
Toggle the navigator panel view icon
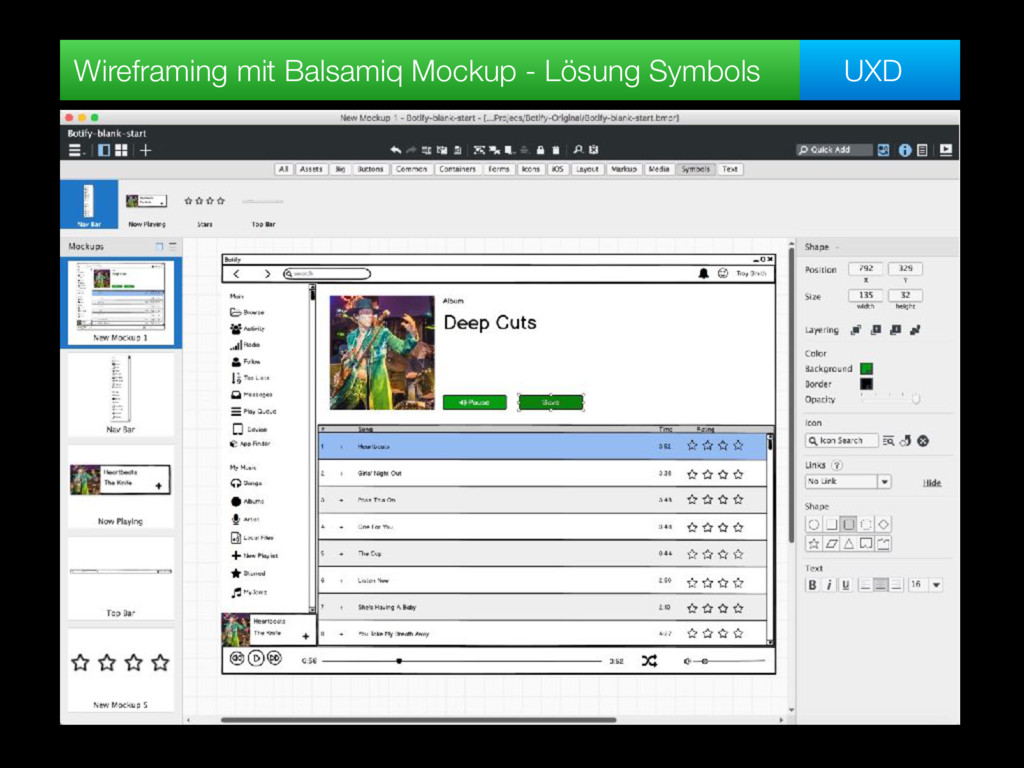coord(104,150)
